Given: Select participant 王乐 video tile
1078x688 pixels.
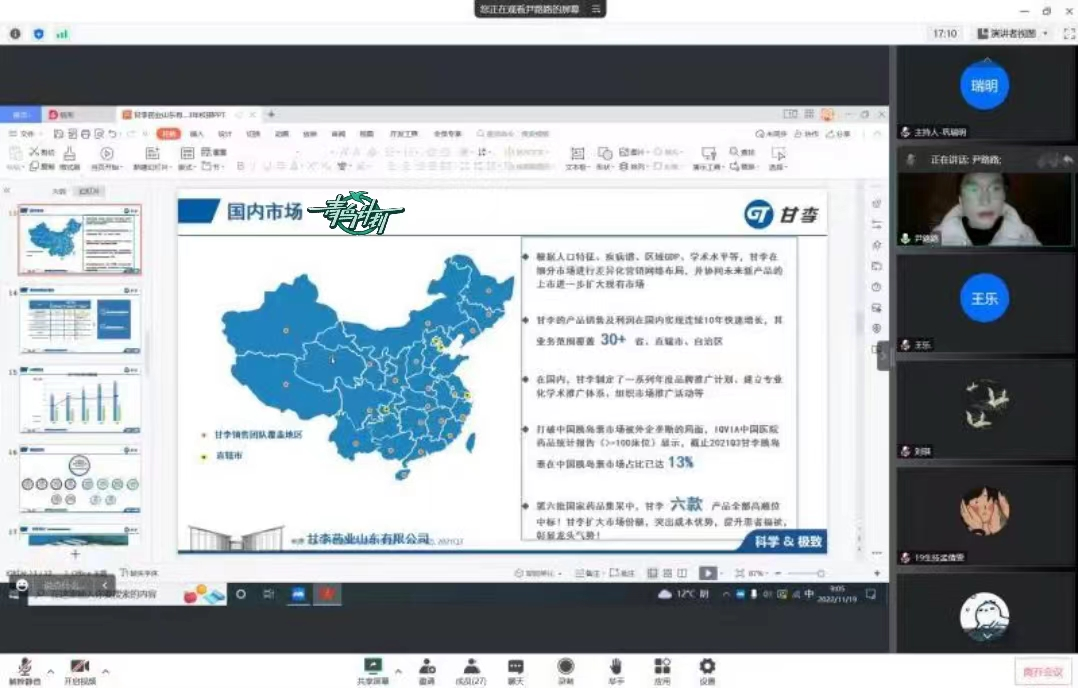Looking at the screenshot, I should click(984, 298).
